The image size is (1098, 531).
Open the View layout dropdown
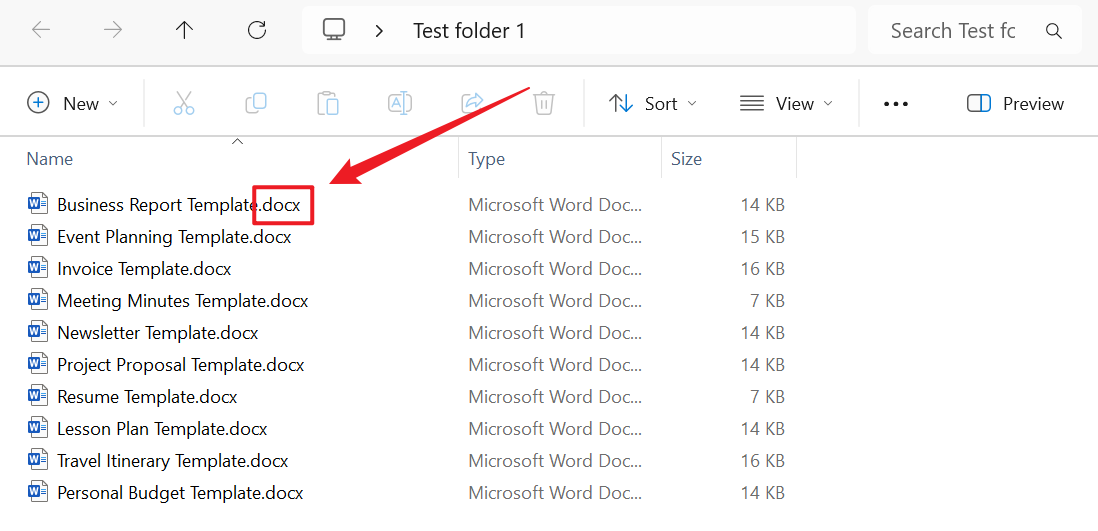[786, 104]
